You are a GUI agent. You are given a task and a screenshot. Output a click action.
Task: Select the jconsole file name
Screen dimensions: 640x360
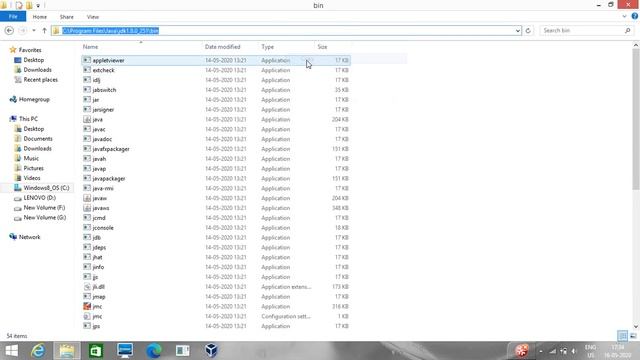point(103,228)
